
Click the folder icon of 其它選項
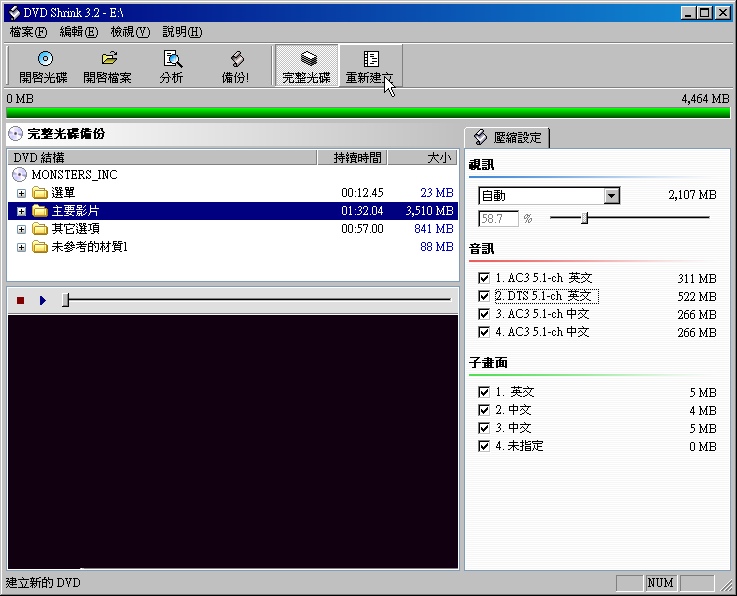[40, 229]
